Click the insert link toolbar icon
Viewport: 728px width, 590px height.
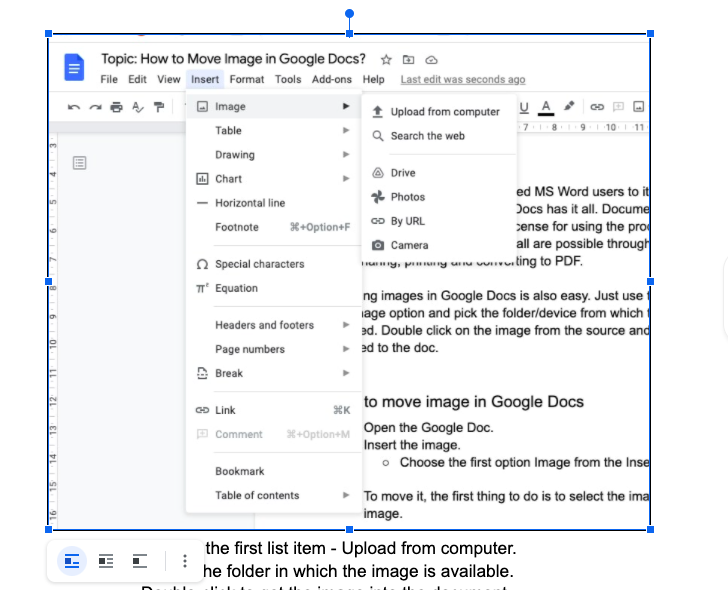pyautogui.click(x=597, y=107)
